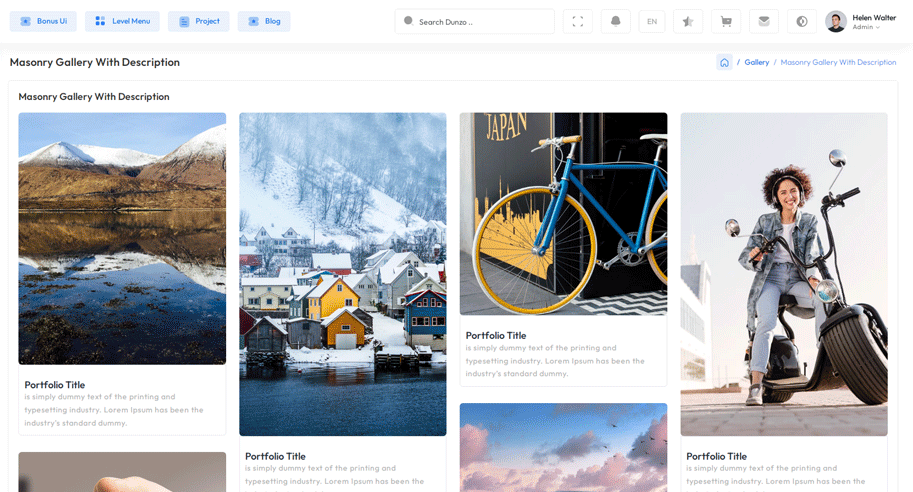Open the bookmarks star icon
913x492 pixels.
[x=687, y=21]
